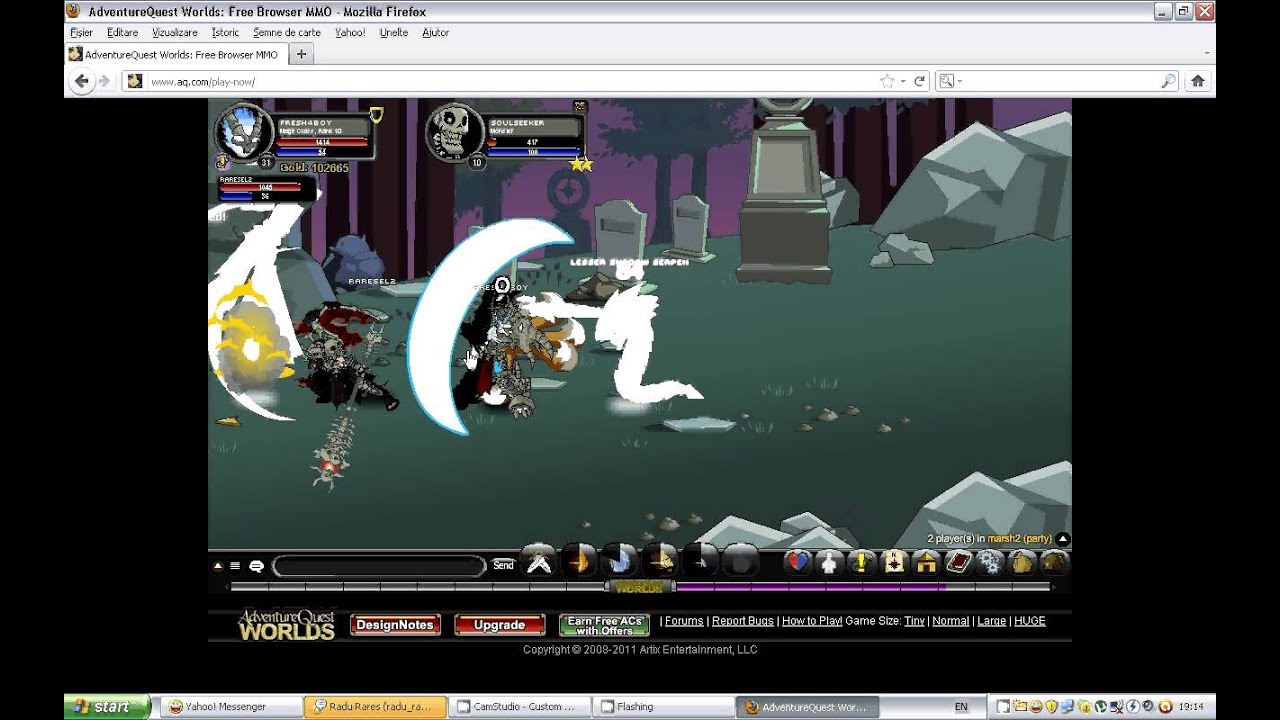Image resolution: width=1280 pixels, height=720 pixels.
Task: Open the white character figure menu icon
Action: 828,563
